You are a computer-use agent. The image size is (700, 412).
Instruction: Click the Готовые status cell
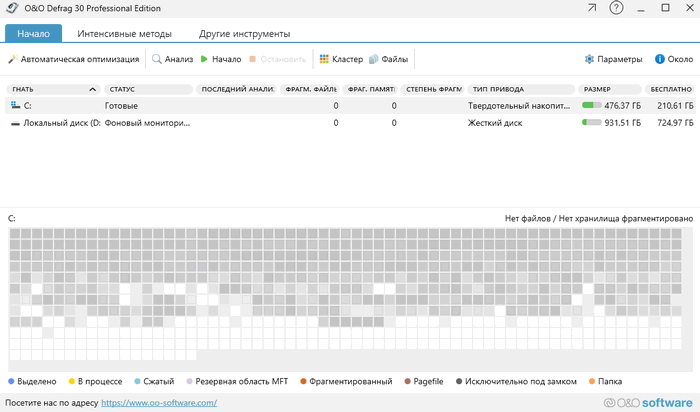(121, 106)
